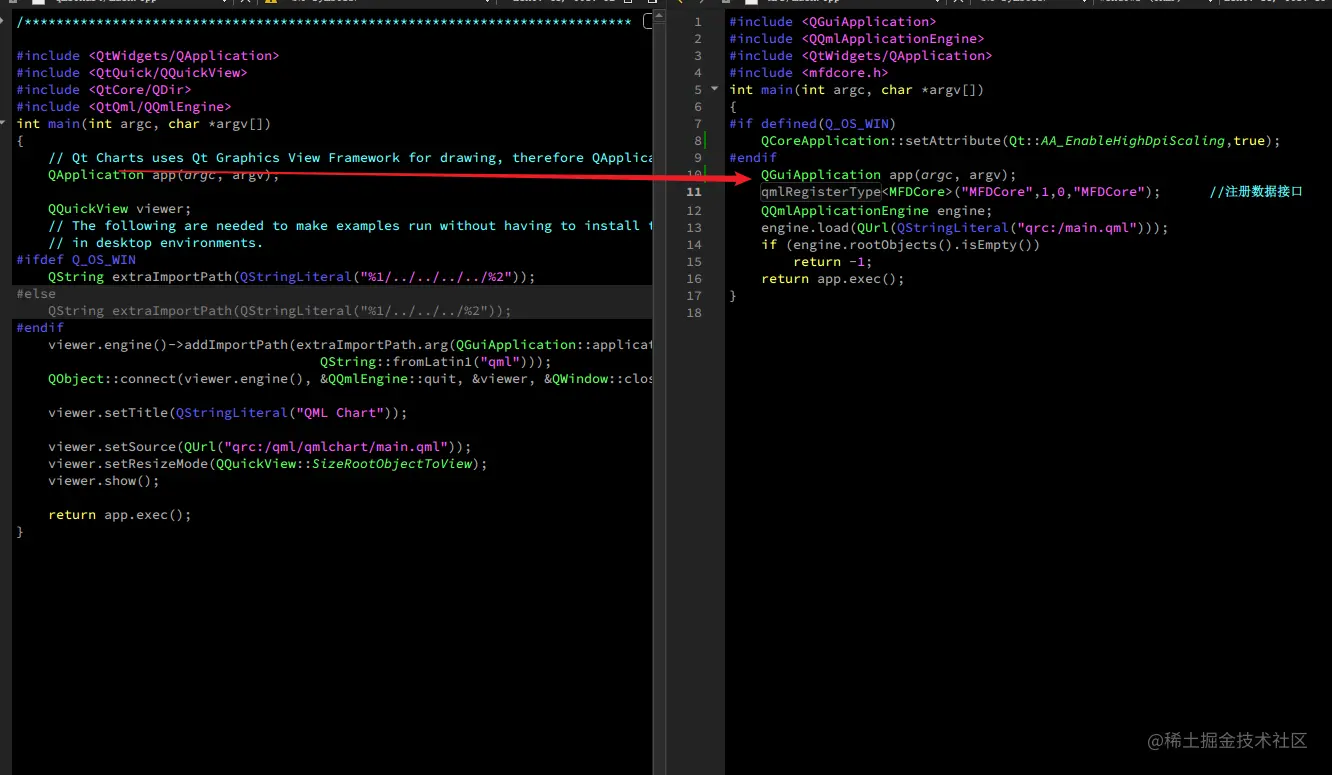Click the 'QObject::connect' line
This screenshot has height=775, width=1332.
(350, 379)
